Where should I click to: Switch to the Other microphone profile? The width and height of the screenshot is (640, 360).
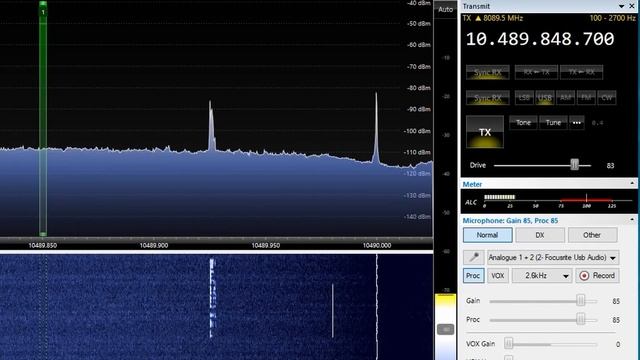tap(592, 235)
